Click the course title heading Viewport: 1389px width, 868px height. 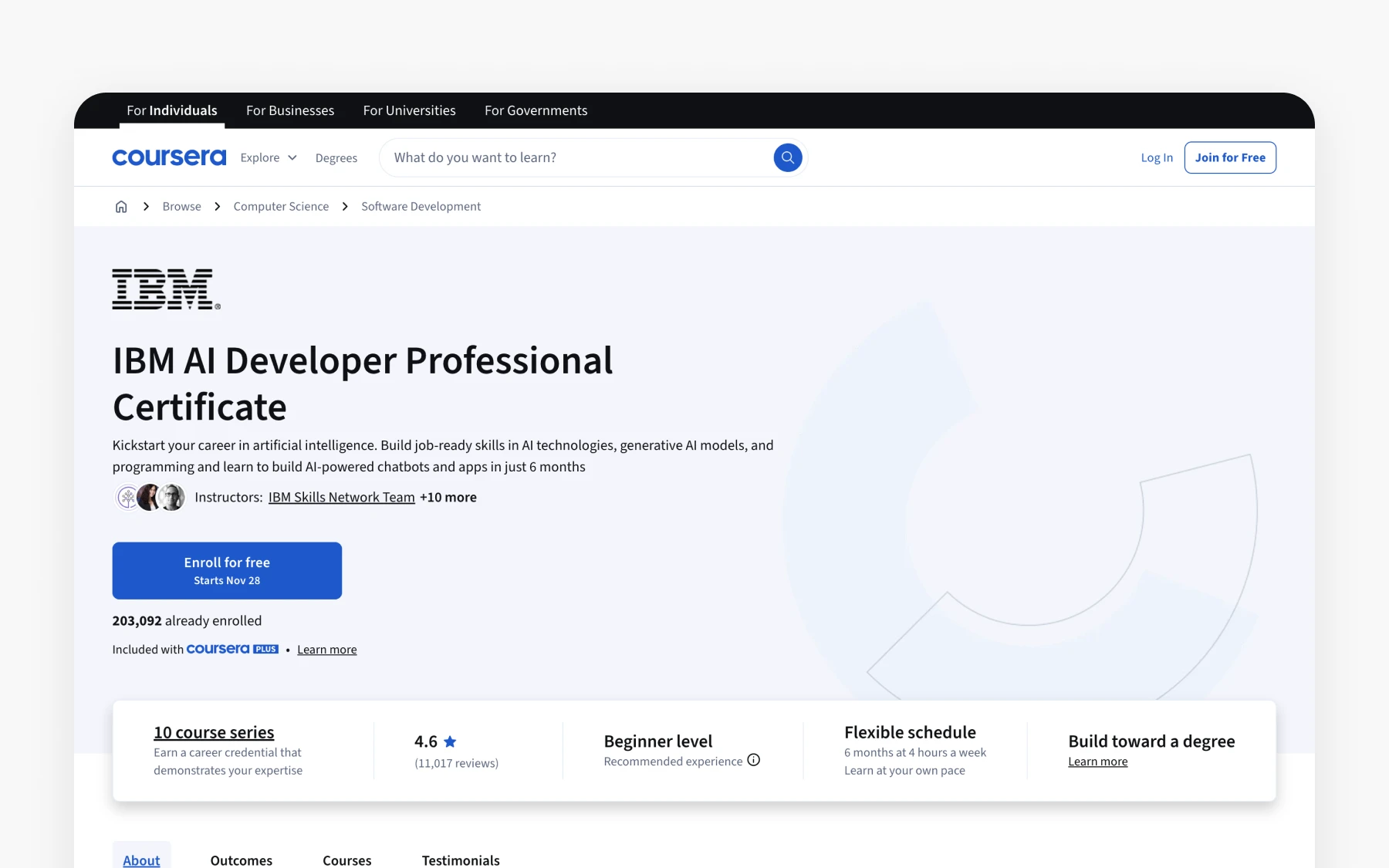363,383
